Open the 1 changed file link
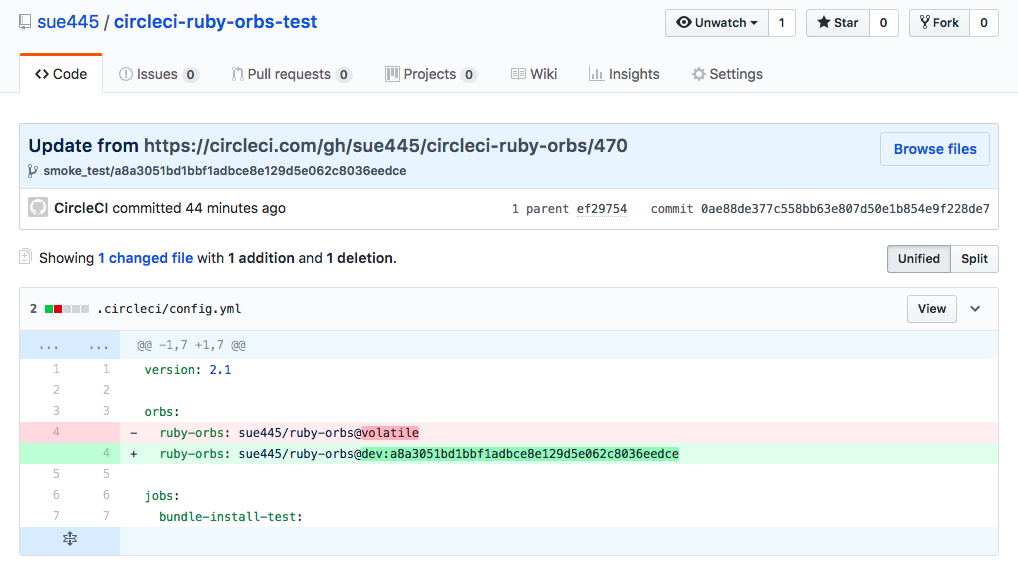The width and height of the screenshot is (1018, 569). [x=145, y=258]
